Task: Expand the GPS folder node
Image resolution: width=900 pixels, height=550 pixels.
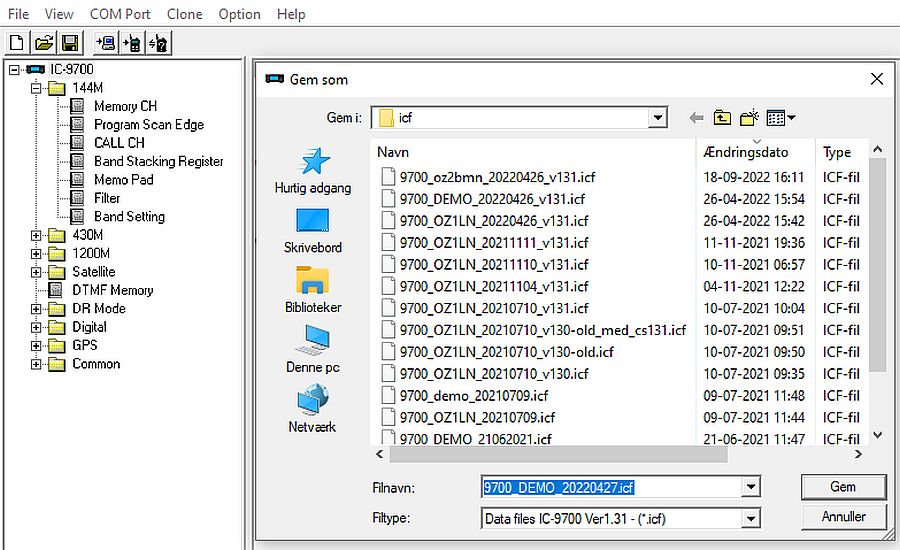Action: coord(36,346)
